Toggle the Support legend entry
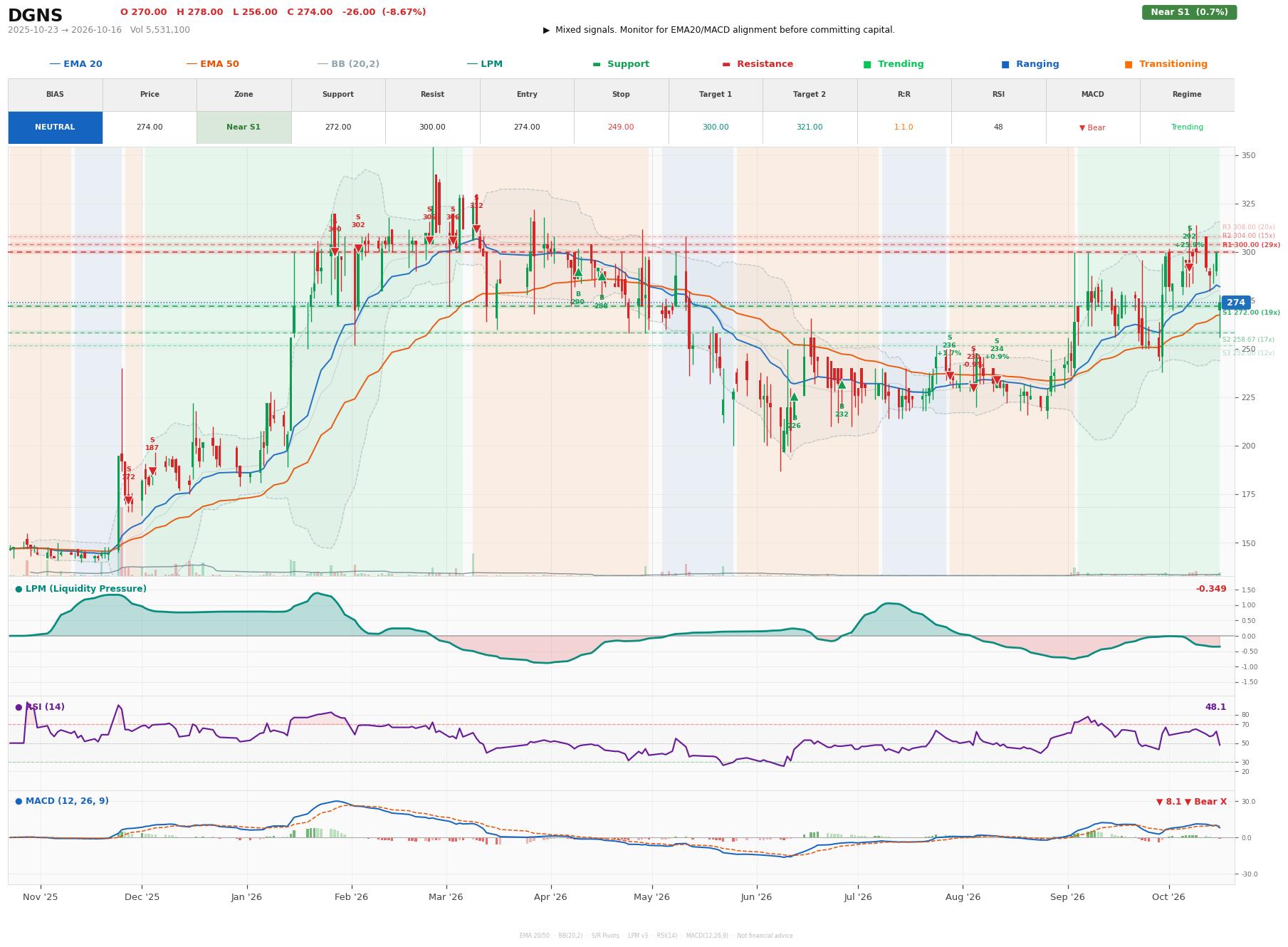 pyautogui.click(x=621, y=64)
